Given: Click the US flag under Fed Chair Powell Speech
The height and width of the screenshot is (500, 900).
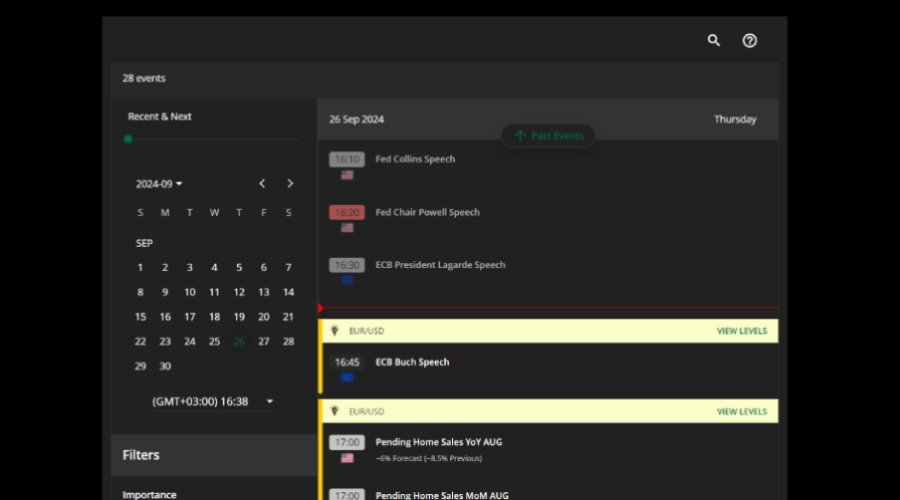Looking at the screenshot, I should click(347, 228).
